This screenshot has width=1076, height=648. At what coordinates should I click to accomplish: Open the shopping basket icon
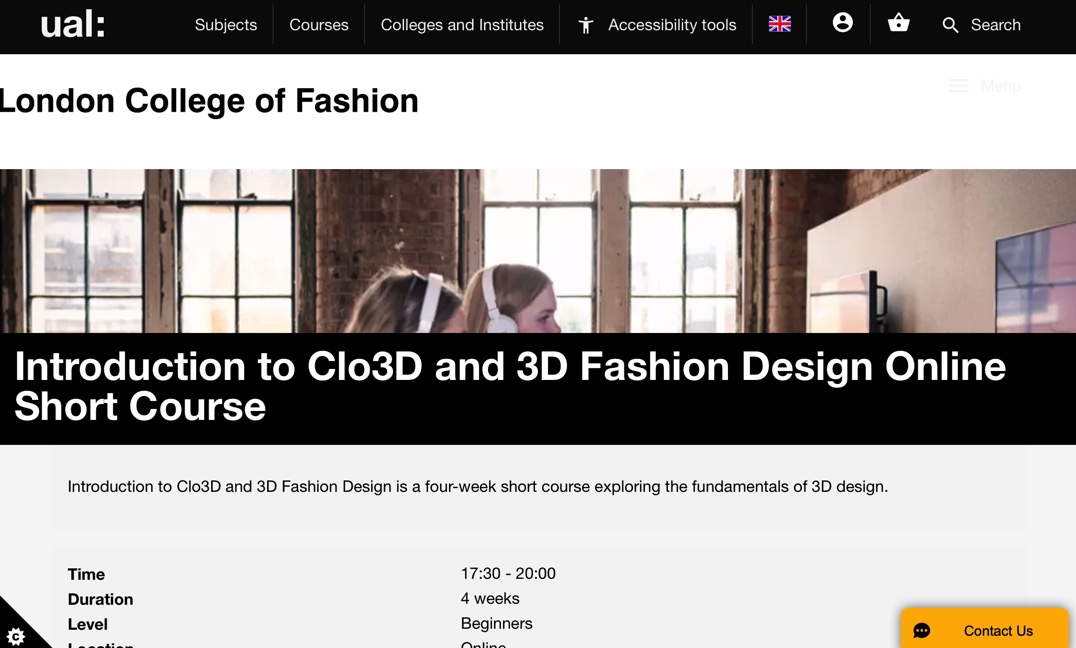pos(898,23)
